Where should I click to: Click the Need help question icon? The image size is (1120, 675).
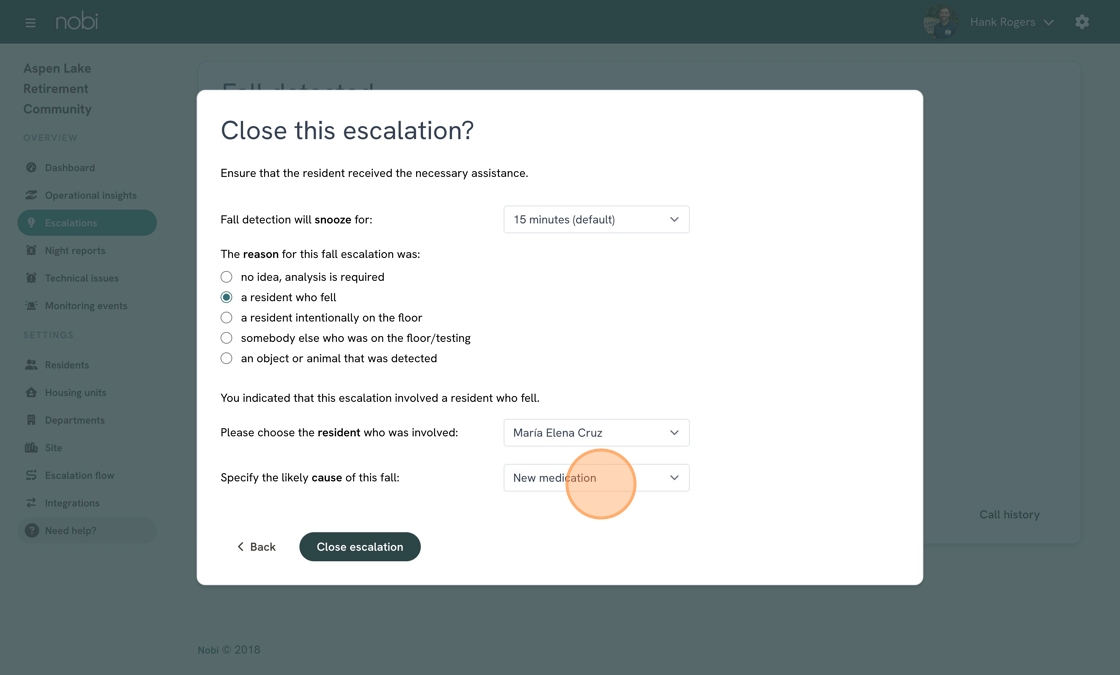pyautogui.click(x=31, y=531)
